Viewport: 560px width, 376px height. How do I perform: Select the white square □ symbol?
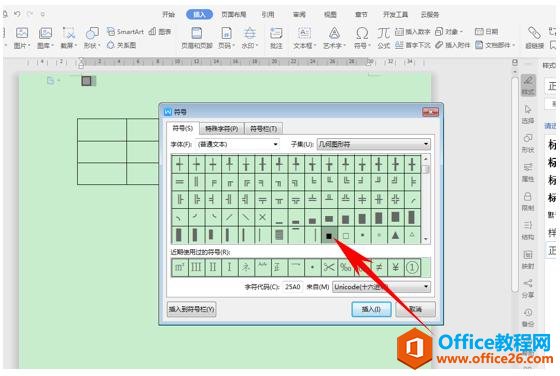pos(346,236)
